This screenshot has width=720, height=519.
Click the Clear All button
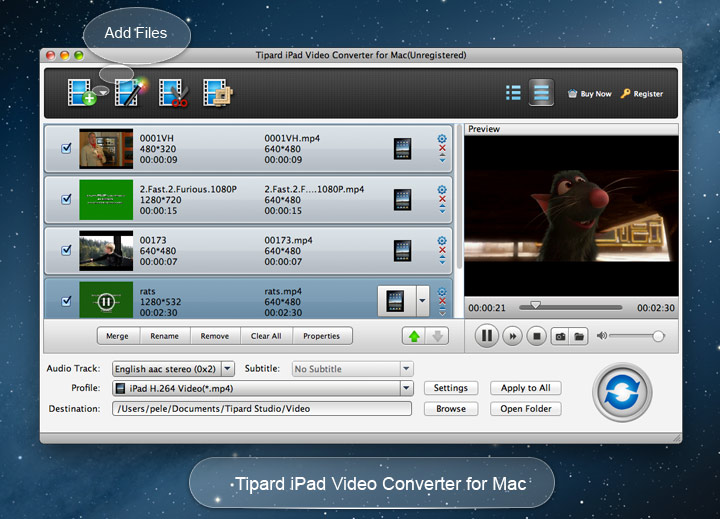tap(266, 336)
